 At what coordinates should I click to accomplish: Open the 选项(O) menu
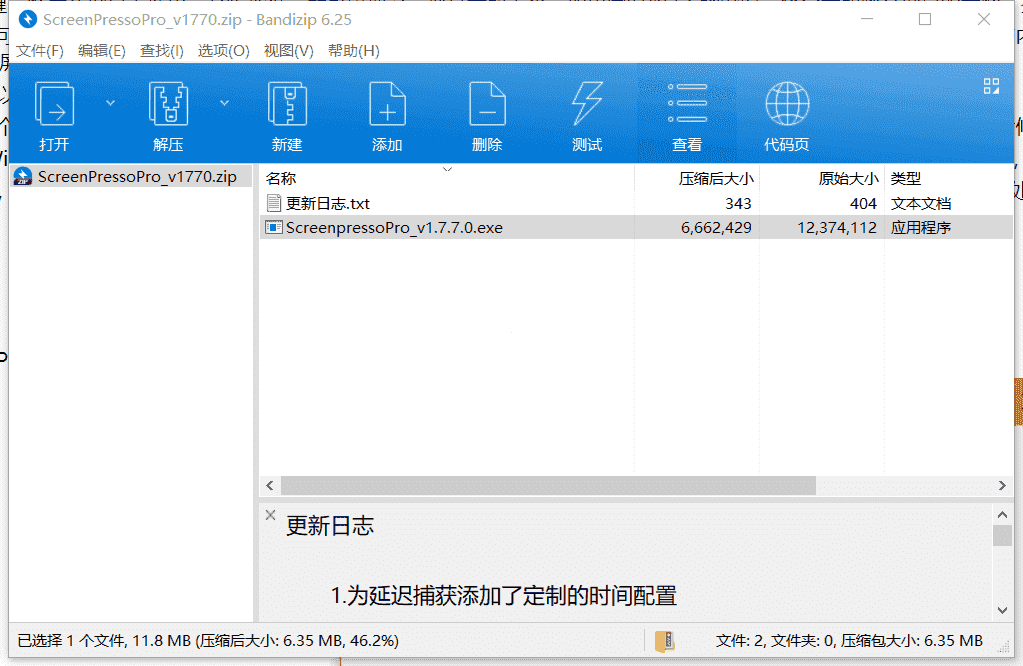pos(224,51)
